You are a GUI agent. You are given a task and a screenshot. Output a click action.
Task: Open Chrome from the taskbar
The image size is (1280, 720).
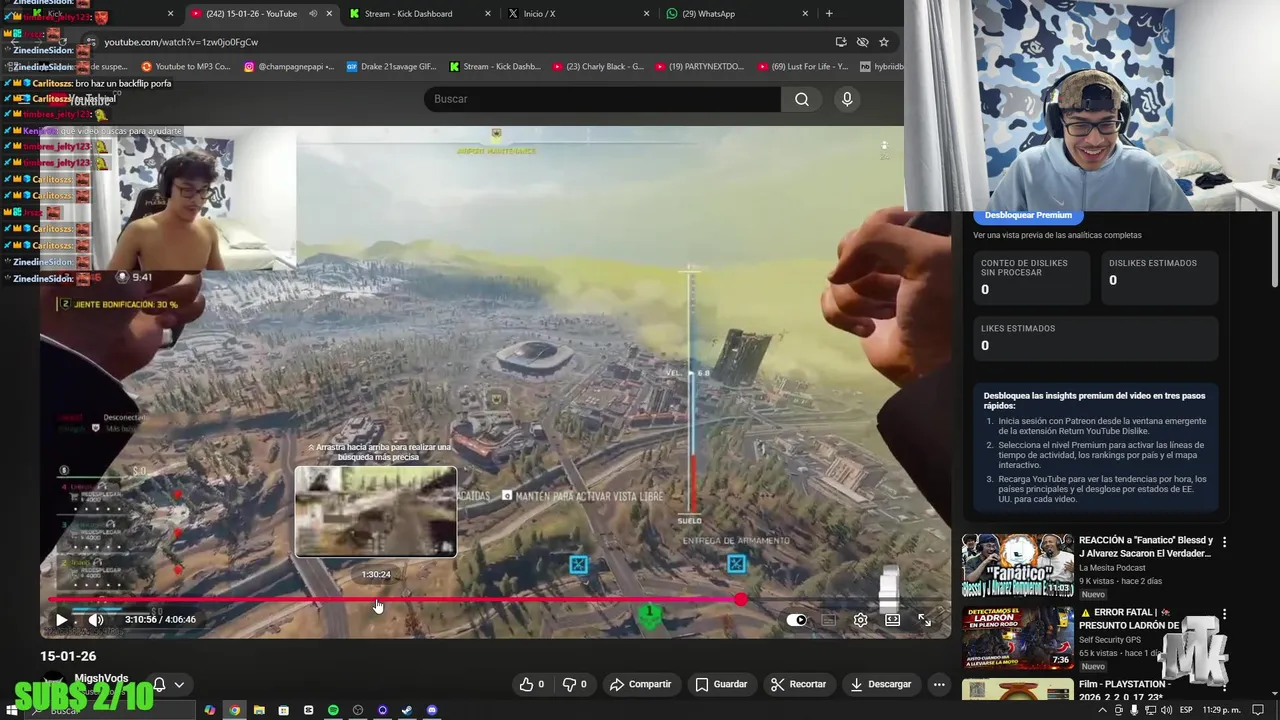[234, 710]
